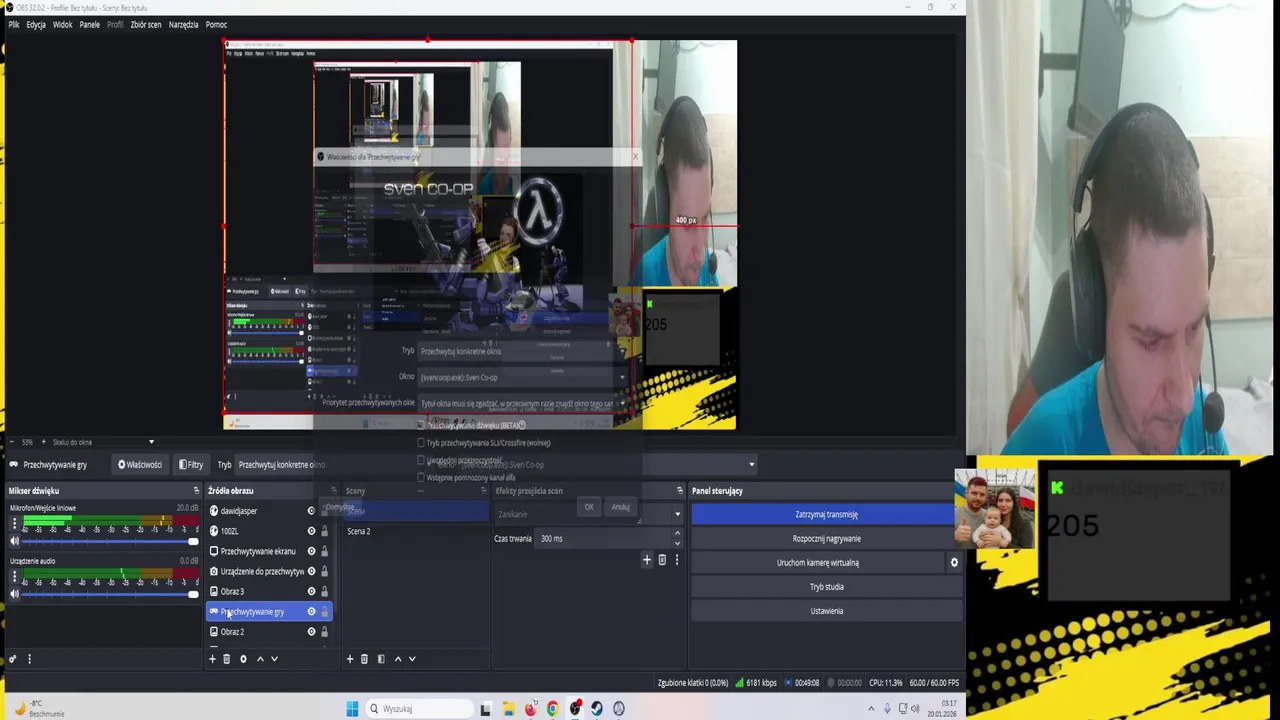Open Google Chrome from the taskbar
This screenshot has height=720, width=1280.
pos(552,709)
